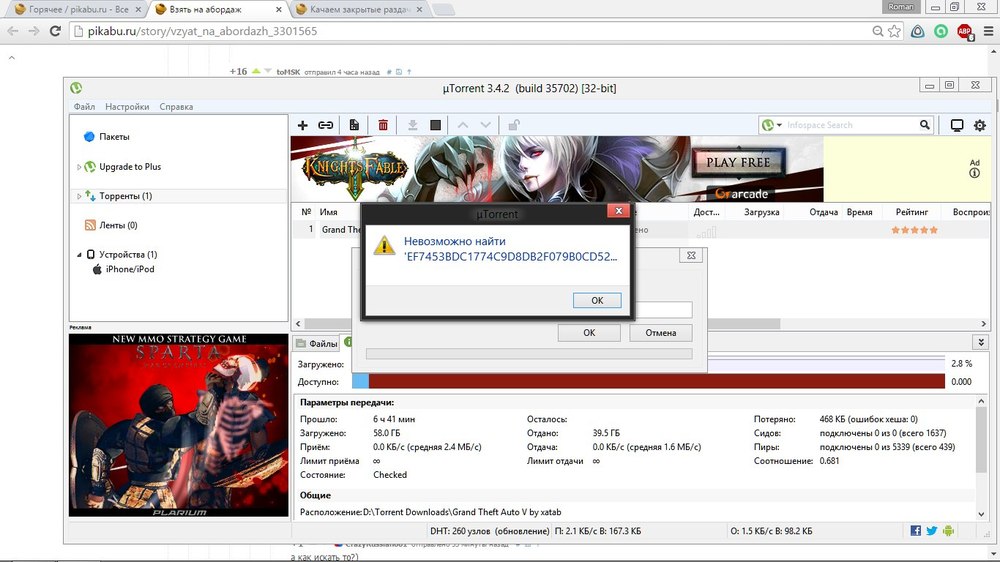Click the search magnifier in µTorrent search box
1000x562 pixels.
pyautogui.click(x=925, y=125)
